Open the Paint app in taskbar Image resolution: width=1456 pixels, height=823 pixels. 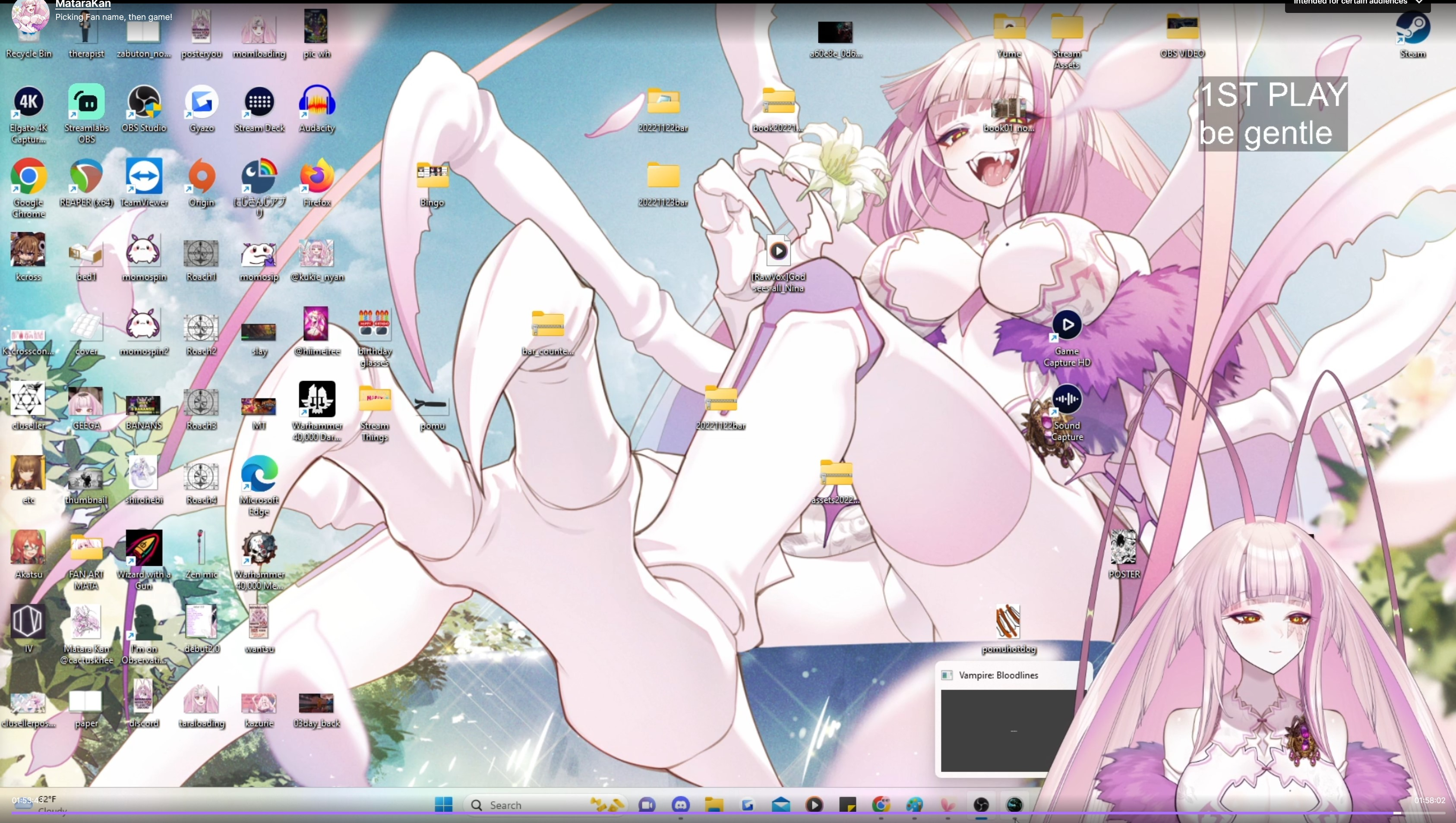[x=914, y=804]
